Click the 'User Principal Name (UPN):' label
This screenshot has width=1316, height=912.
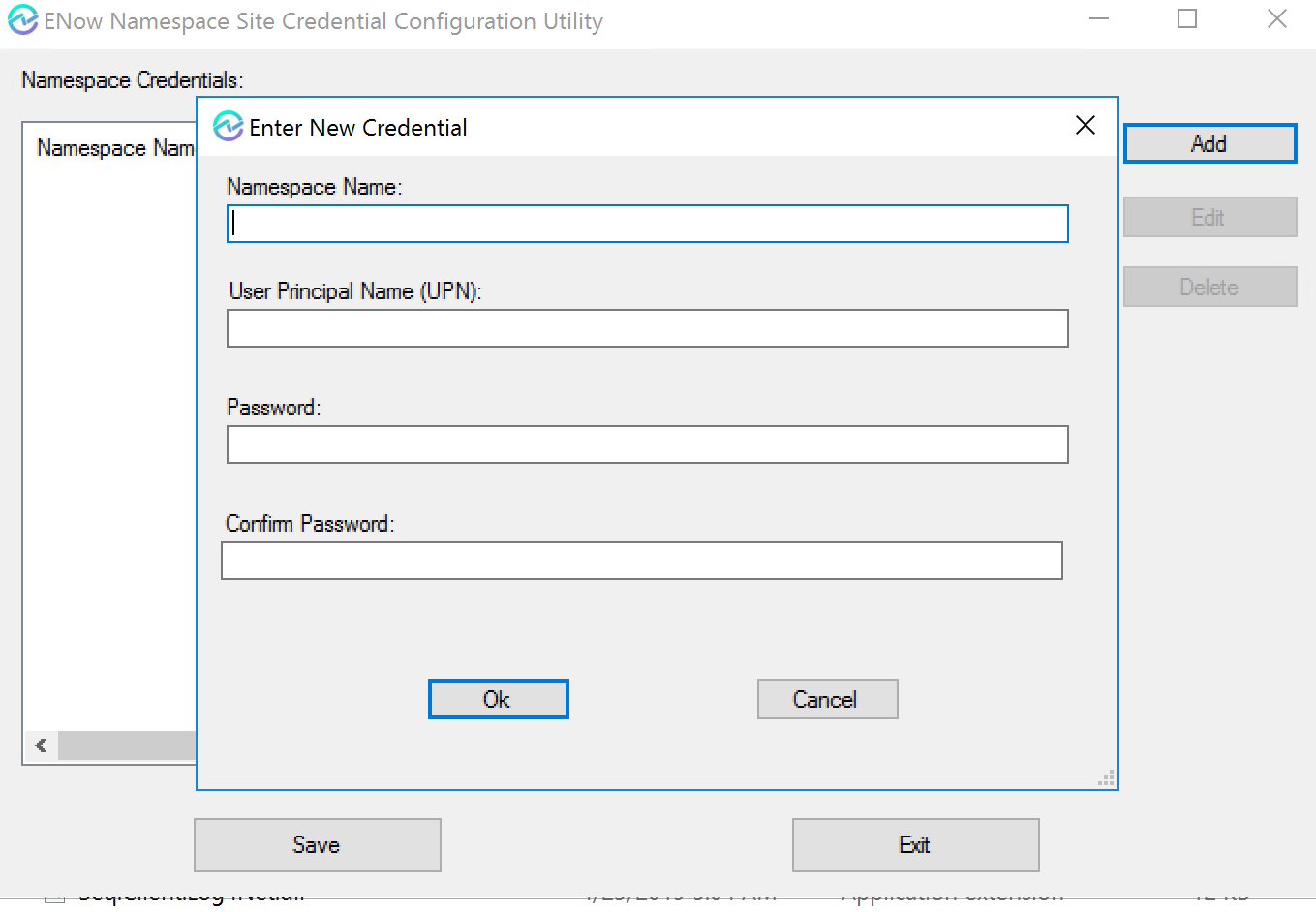[355, 291]
